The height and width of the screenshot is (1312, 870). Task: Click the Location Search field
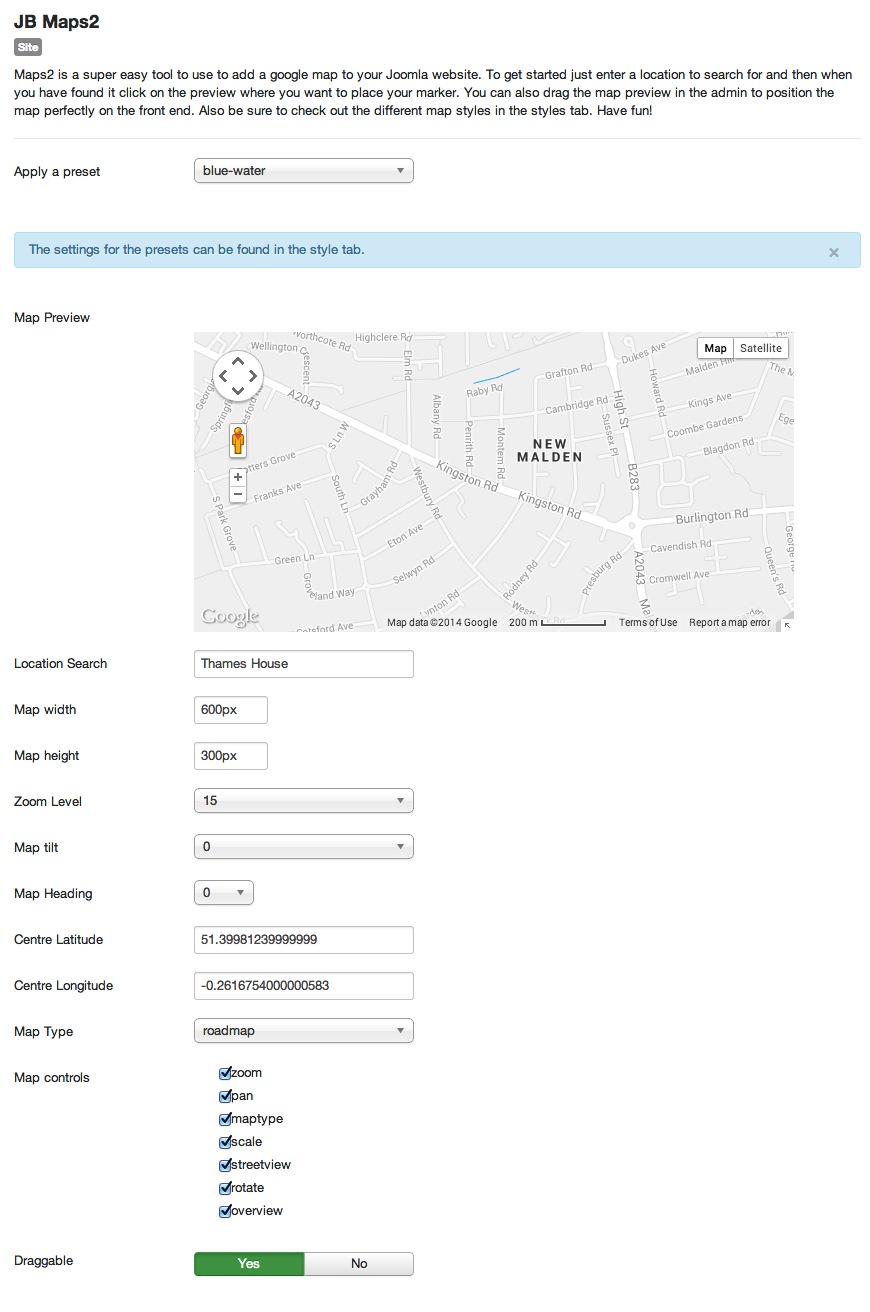tap(303, 663)
